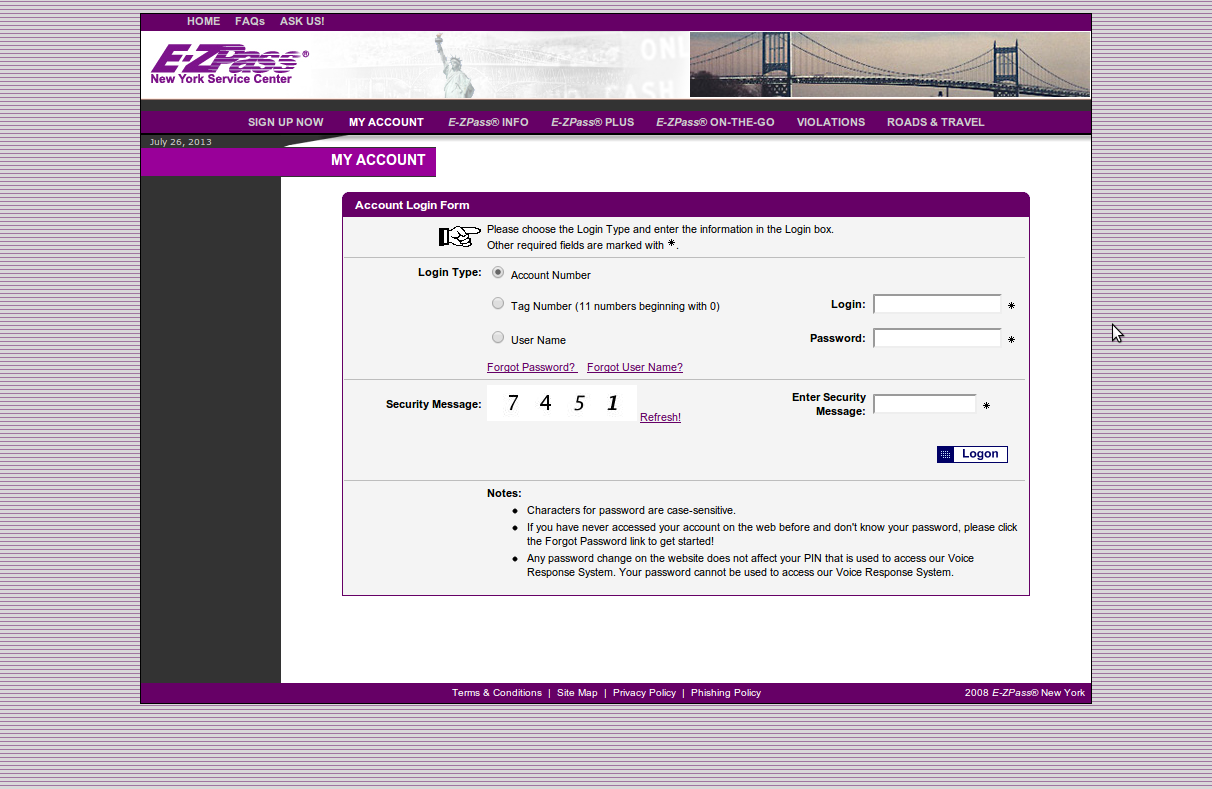Switch to the MY ACCOUNT tab

point(386,122)
